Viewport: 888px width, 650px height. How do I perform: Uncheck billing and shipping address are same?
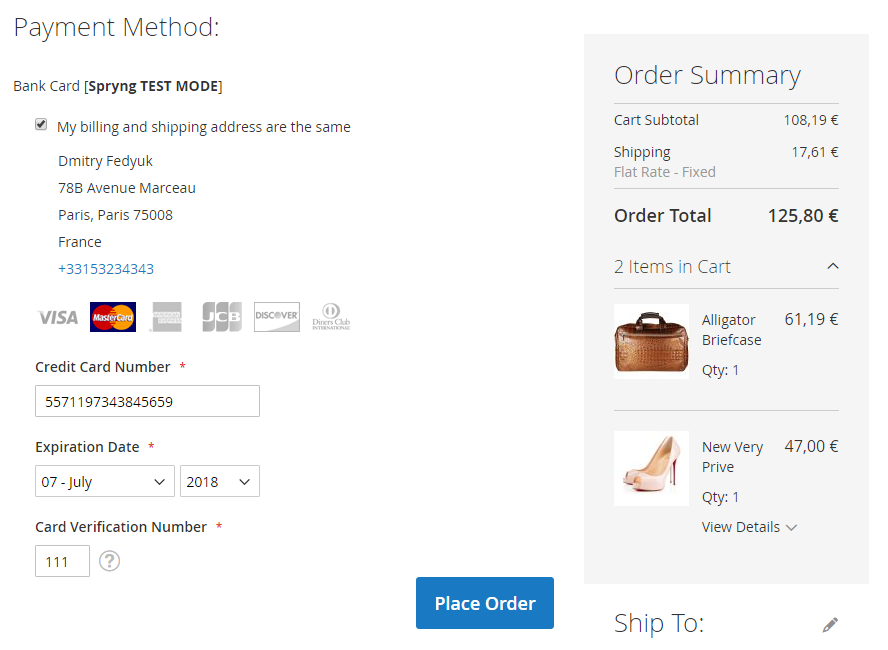(41, 124)
